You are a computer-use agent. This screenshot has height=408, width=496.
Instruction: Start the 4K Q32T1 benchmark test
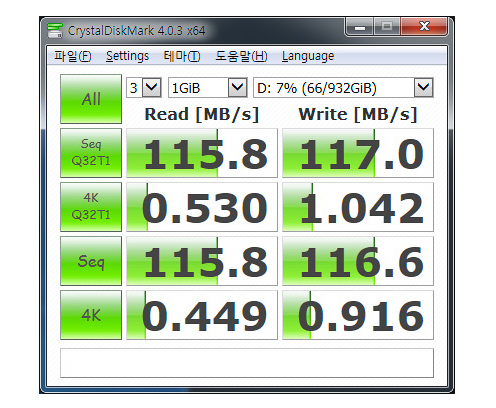91,207
